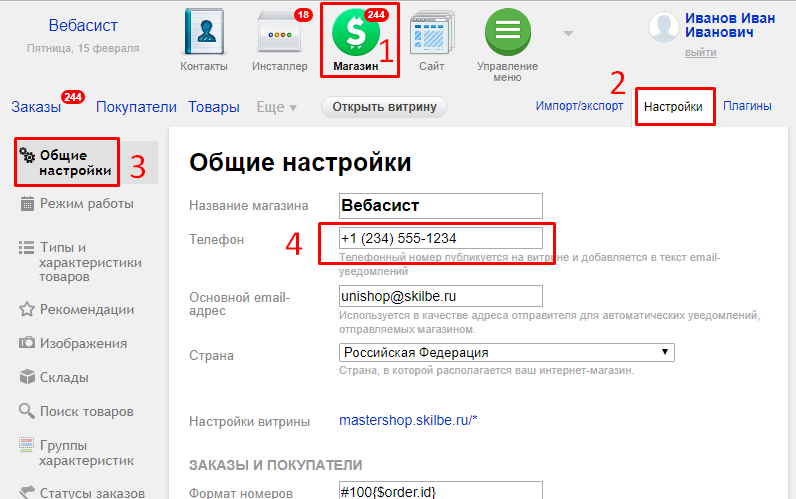Expand the Еще dropdown menu

click(277, 107)
